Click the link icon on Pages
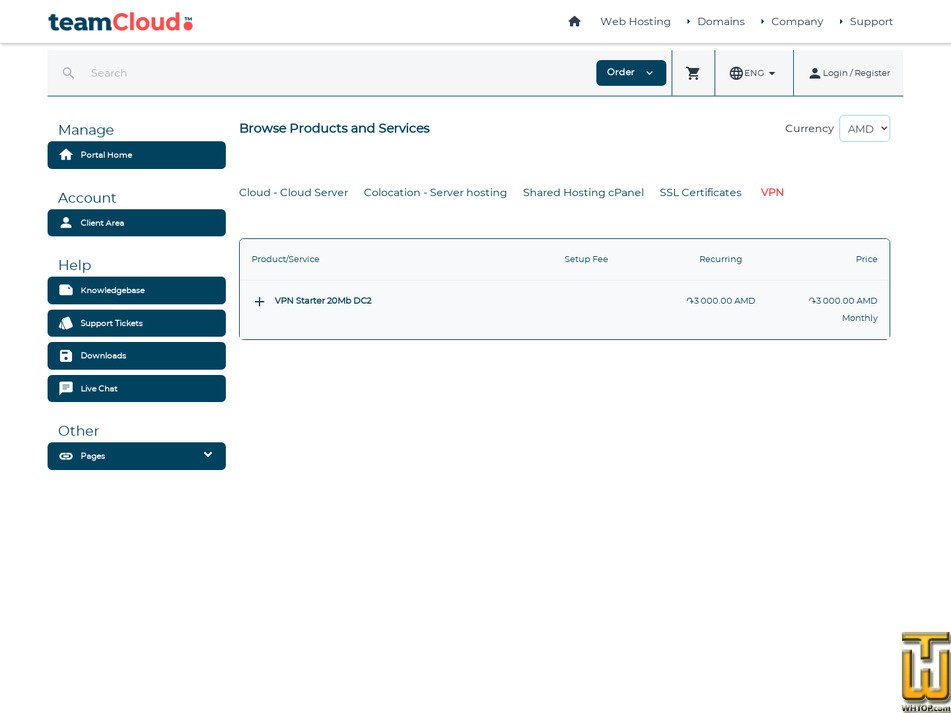Viewport: 951px width, 713px height. 66,456
